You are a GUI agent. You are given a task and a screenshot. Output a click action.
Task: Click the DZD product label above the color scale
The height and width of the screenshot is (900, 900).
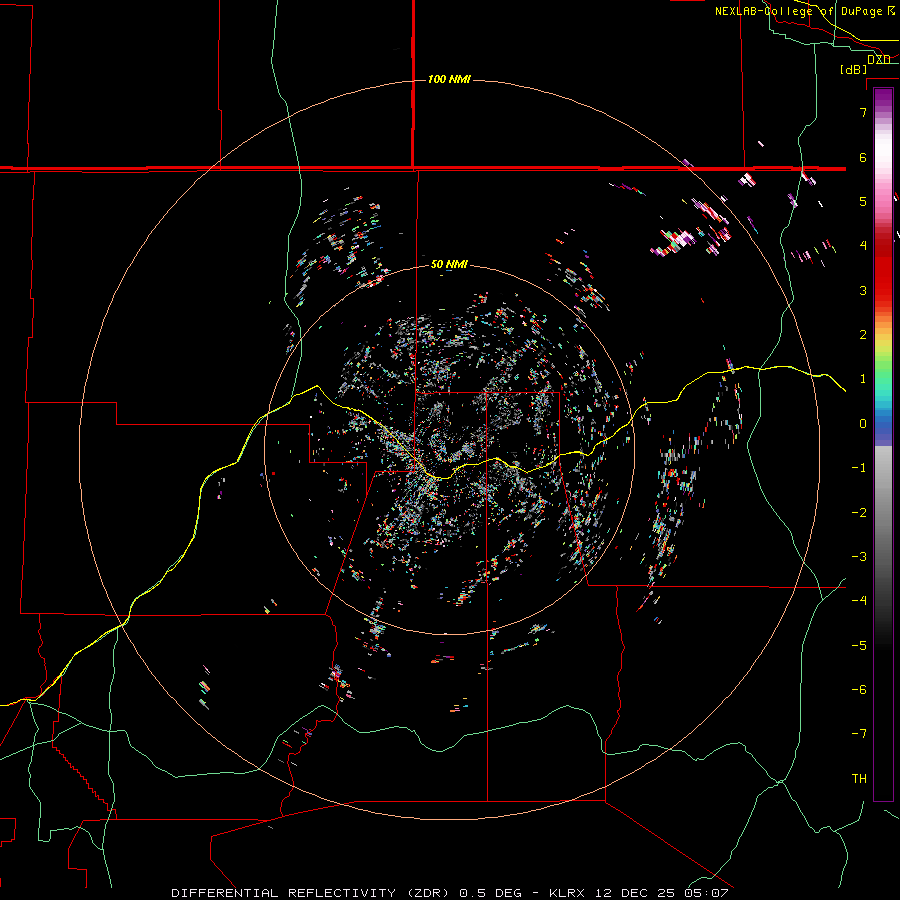(x=879, y=60)
